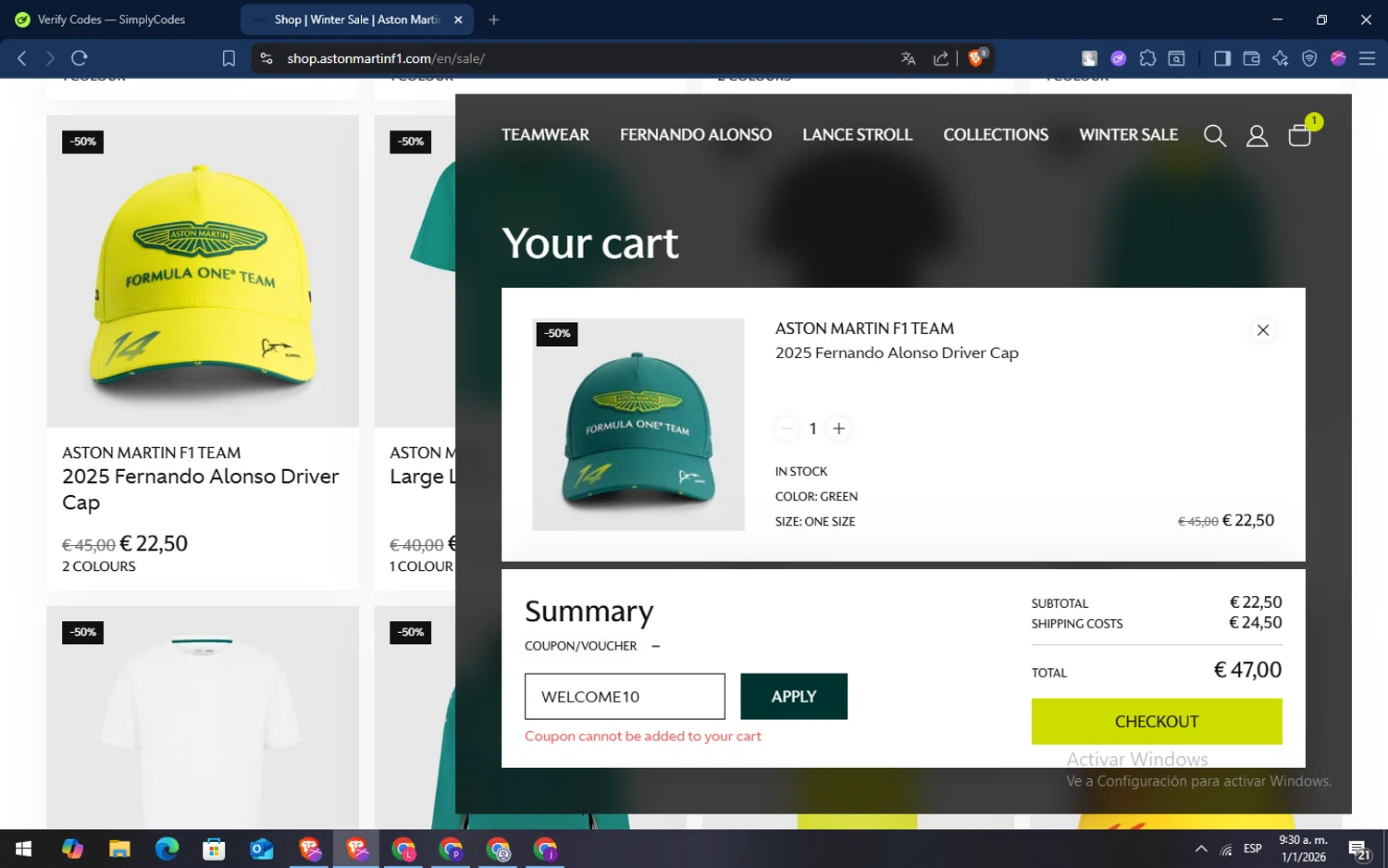Proceed with the Checkout button
This screenshot has width=1388, height=868.
click(x=1157, y=721)
